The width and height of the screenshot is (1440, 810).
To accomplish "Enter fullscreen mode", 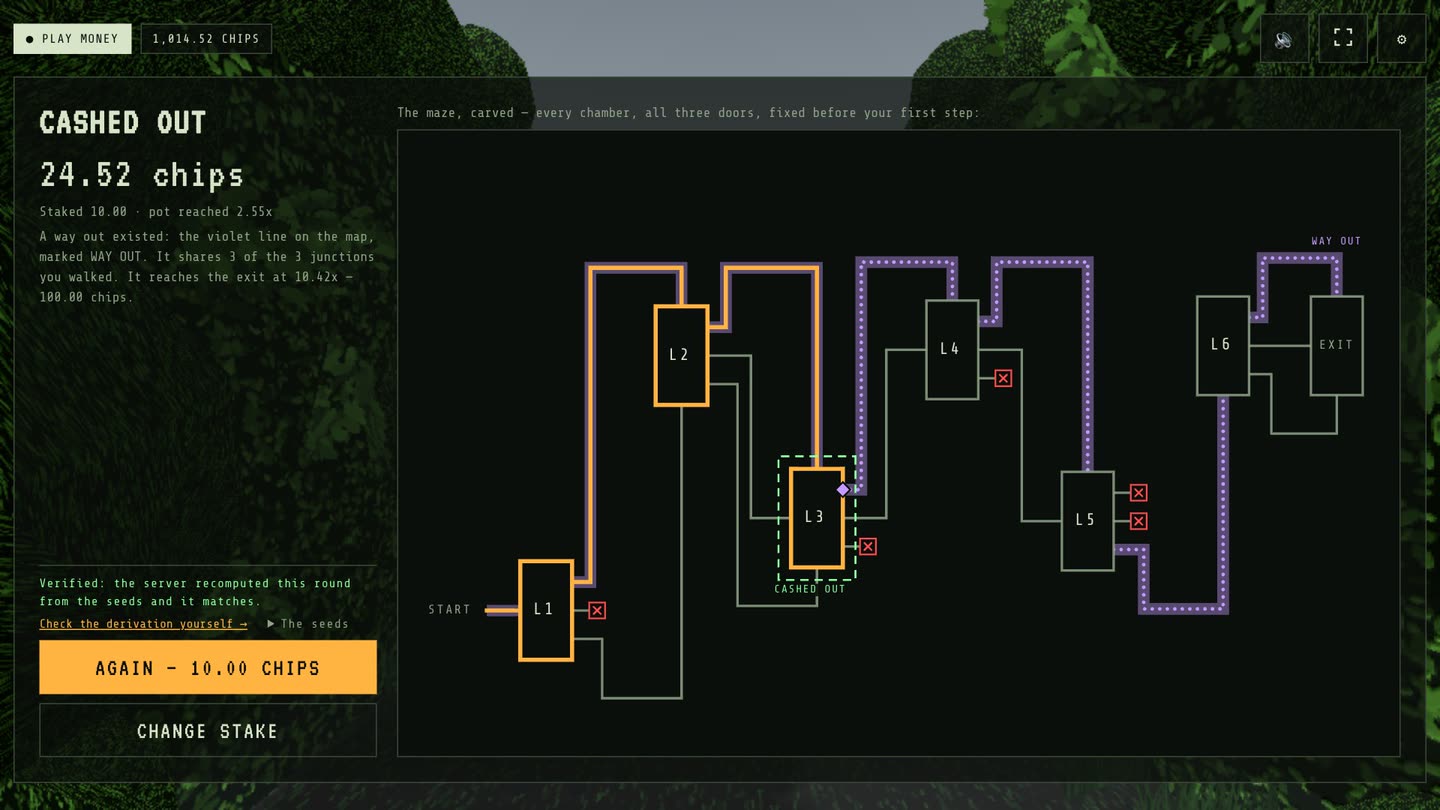I will [1343, 39].
